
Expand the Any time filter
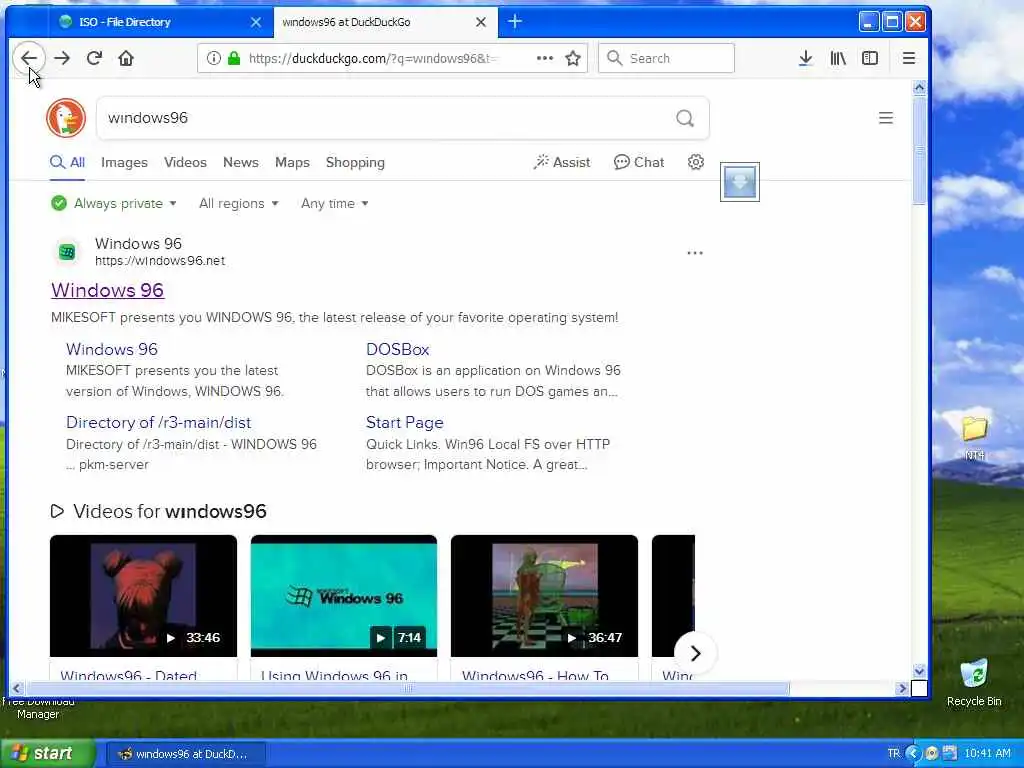(x=334, y=204)
